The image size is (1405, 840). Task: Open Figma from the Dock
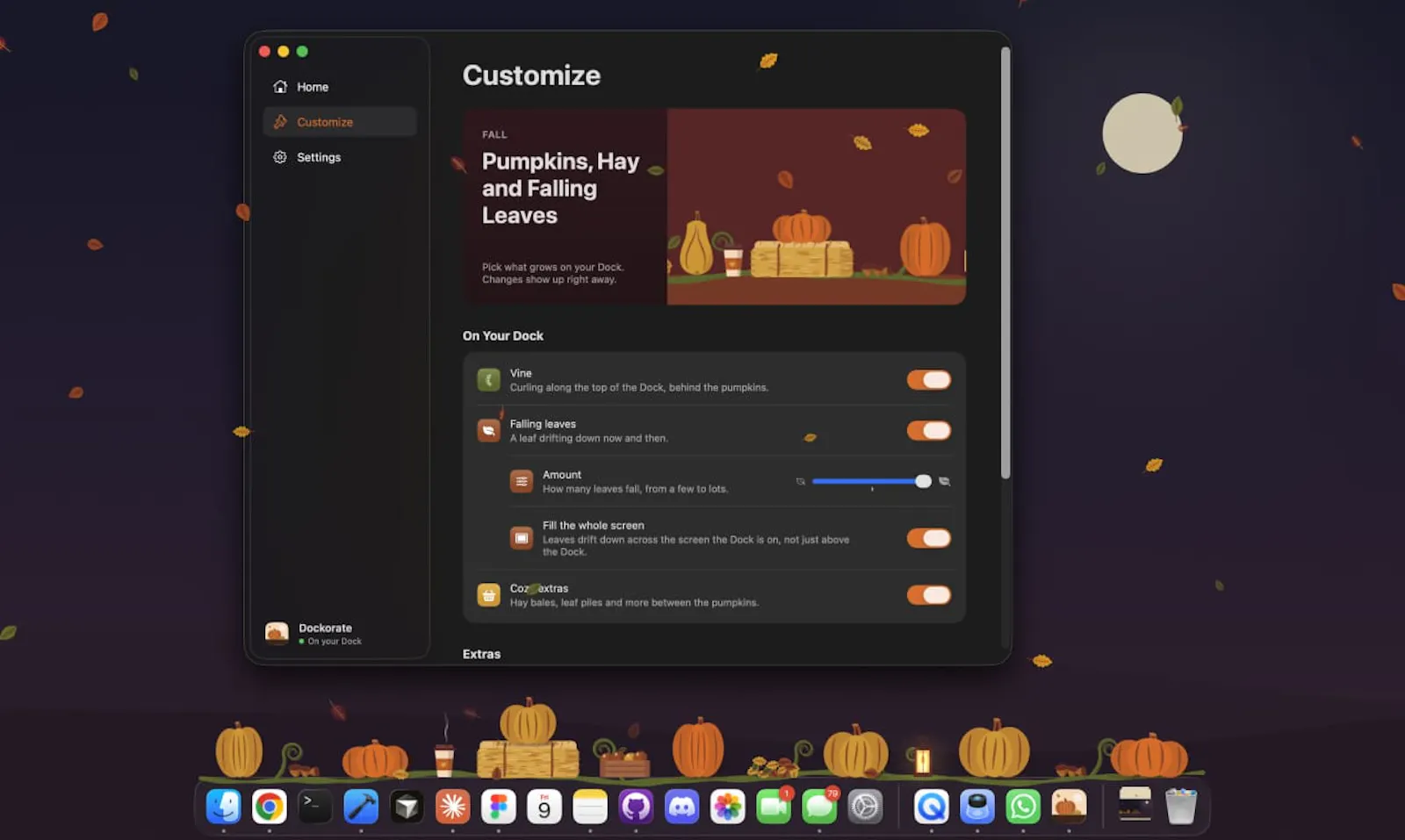[498, 806]
